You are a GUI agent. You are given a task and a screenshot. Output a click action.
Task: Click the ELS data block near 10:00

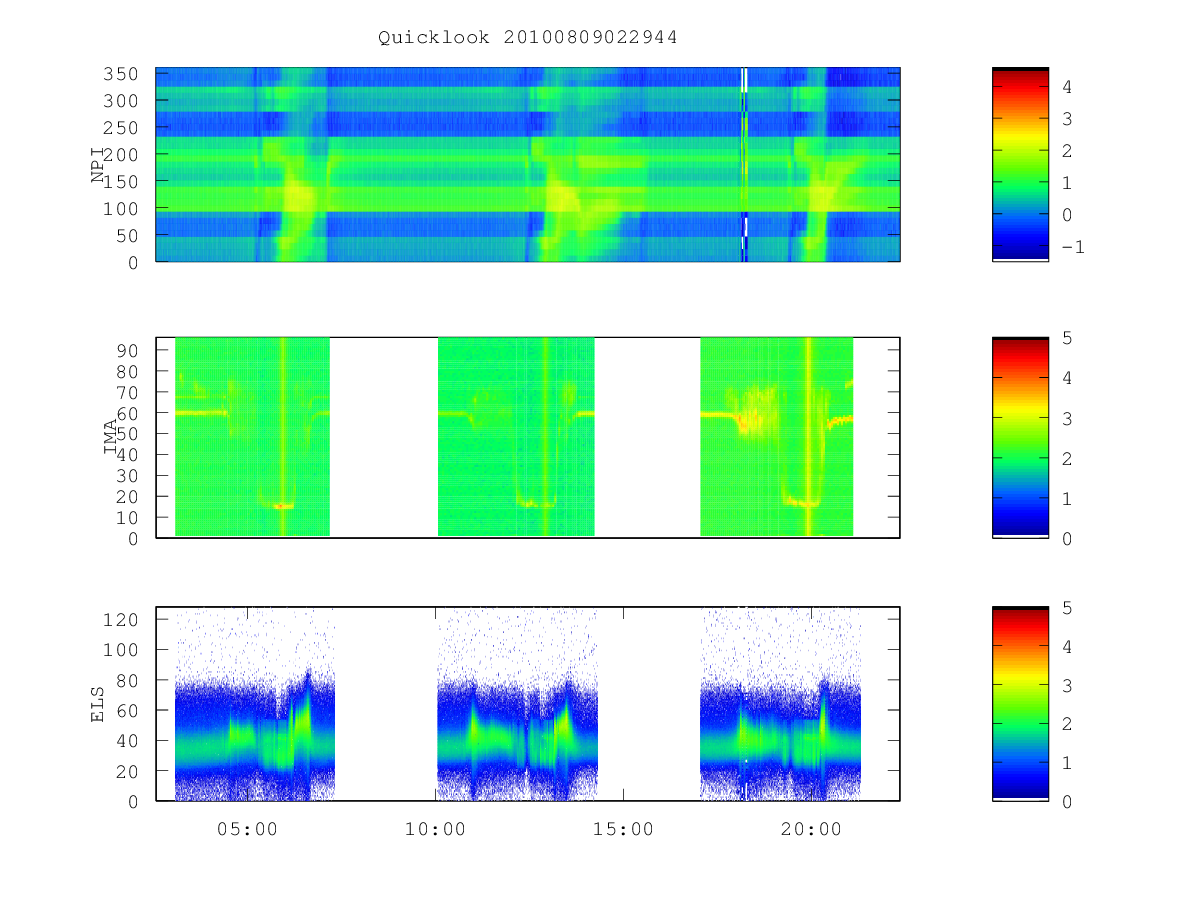(517, 703)
